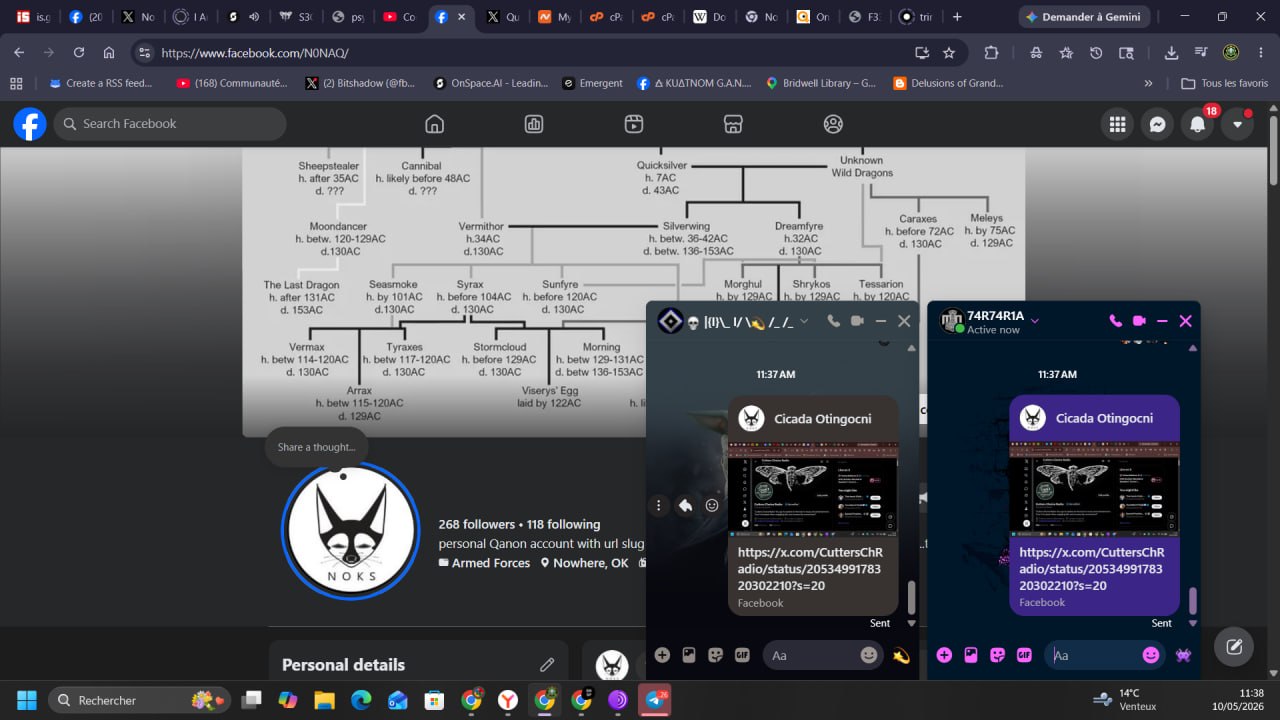Start video call in 74R74R1A chat
Viewport: 1280px width, 720px height.
pyautogui.click(x=1139, y=321)
